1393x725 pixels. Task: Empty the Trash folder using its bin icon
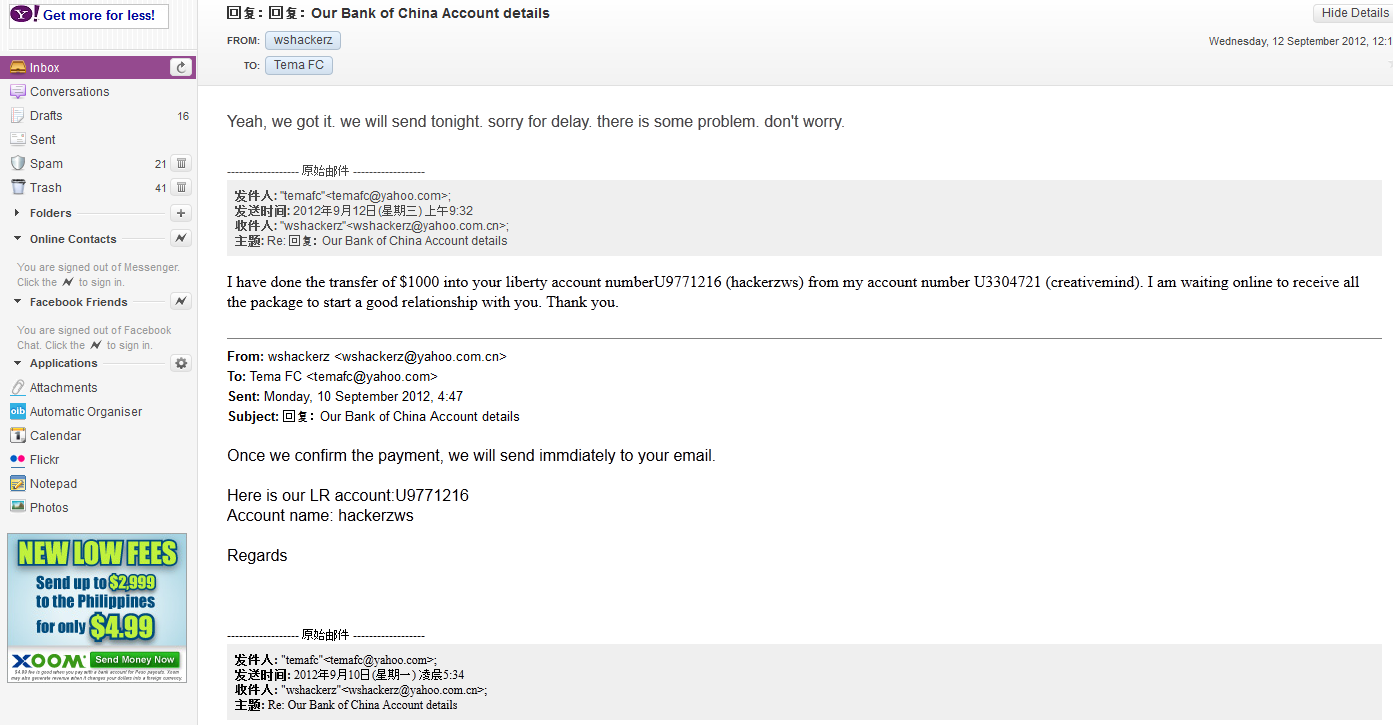[x=181, y=187]
